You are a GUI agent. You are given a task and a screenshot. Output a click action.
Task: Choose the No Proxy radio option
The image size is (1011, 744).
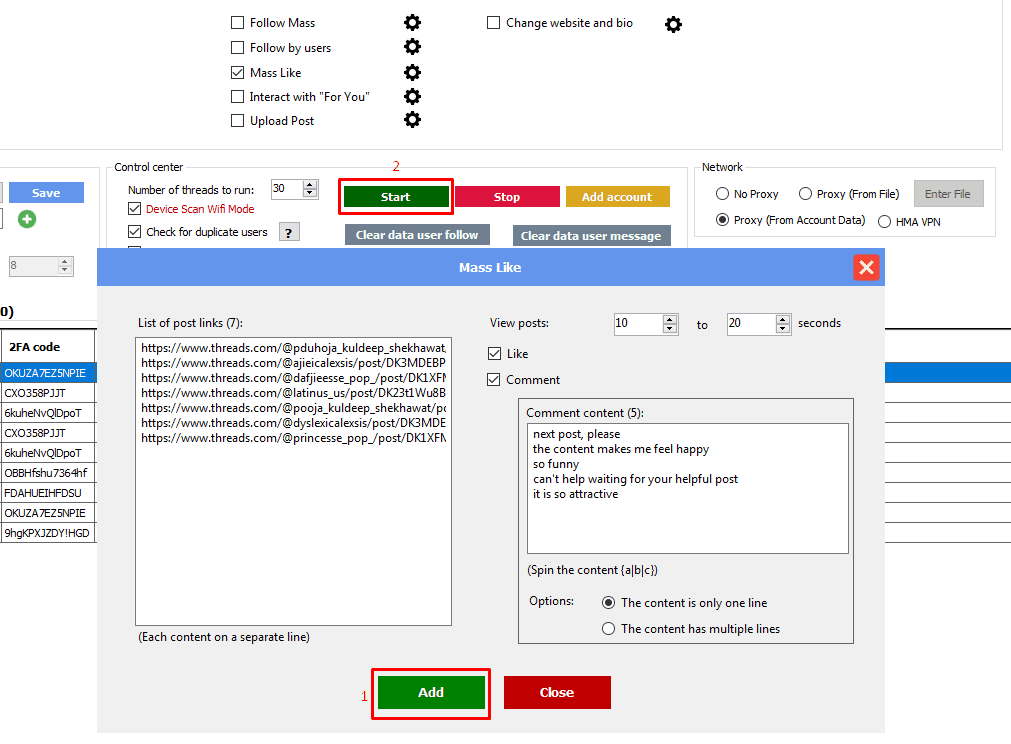pyautogui.click(x=722, y=194)
